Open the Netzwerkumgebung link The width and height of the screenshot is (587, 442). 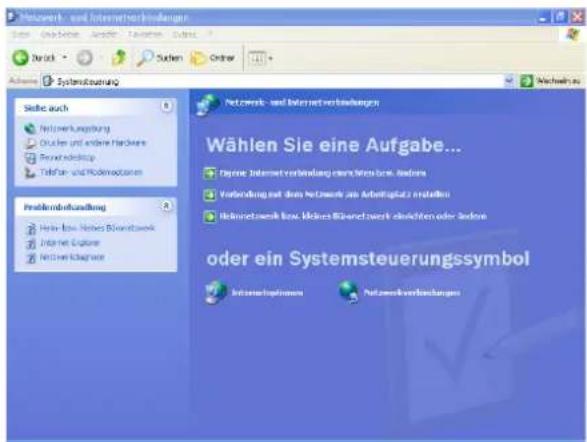(75, 129)
